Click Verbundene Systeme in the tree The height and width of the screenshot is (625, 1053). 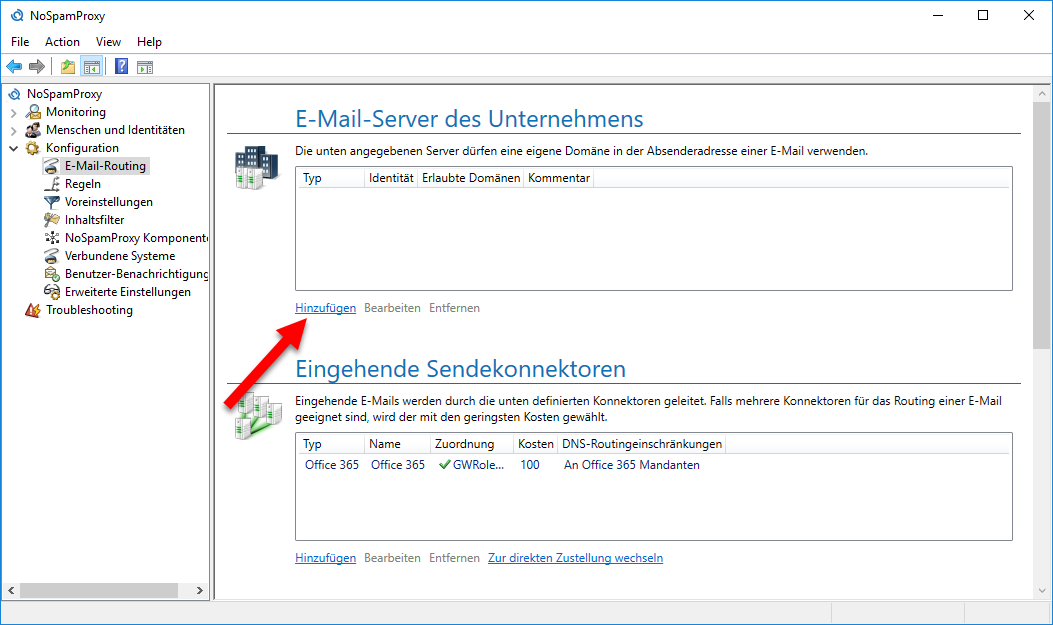point(122,255)
